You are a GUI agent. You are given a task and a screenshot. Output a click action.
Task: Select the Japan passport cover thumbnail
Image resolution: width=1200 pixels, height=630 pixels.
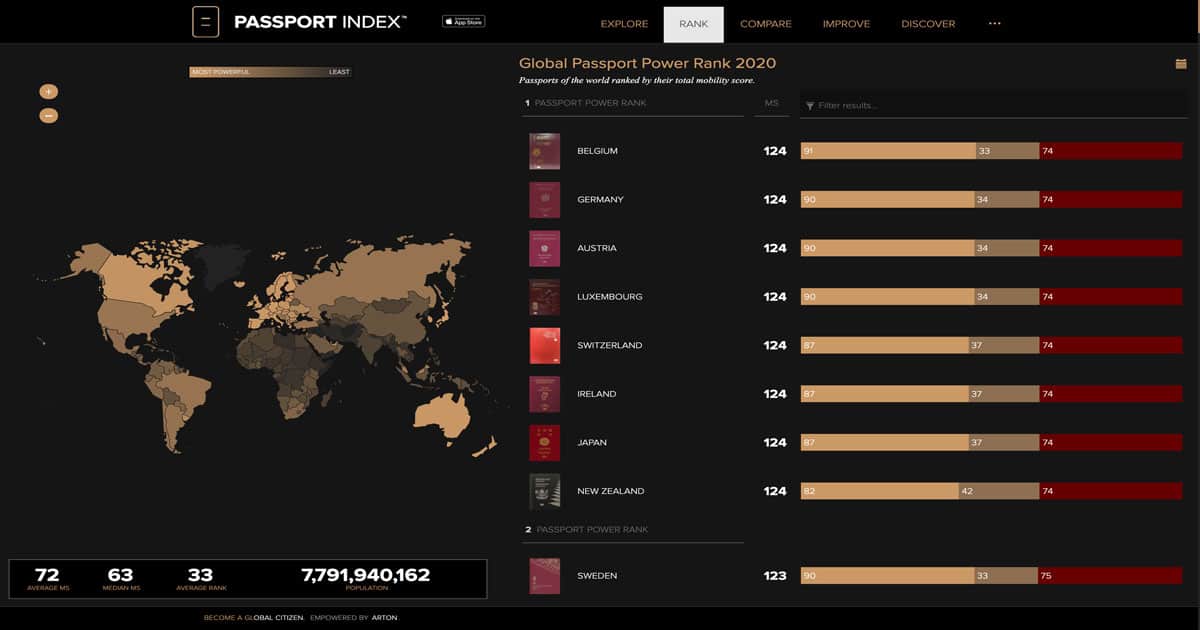544,442
